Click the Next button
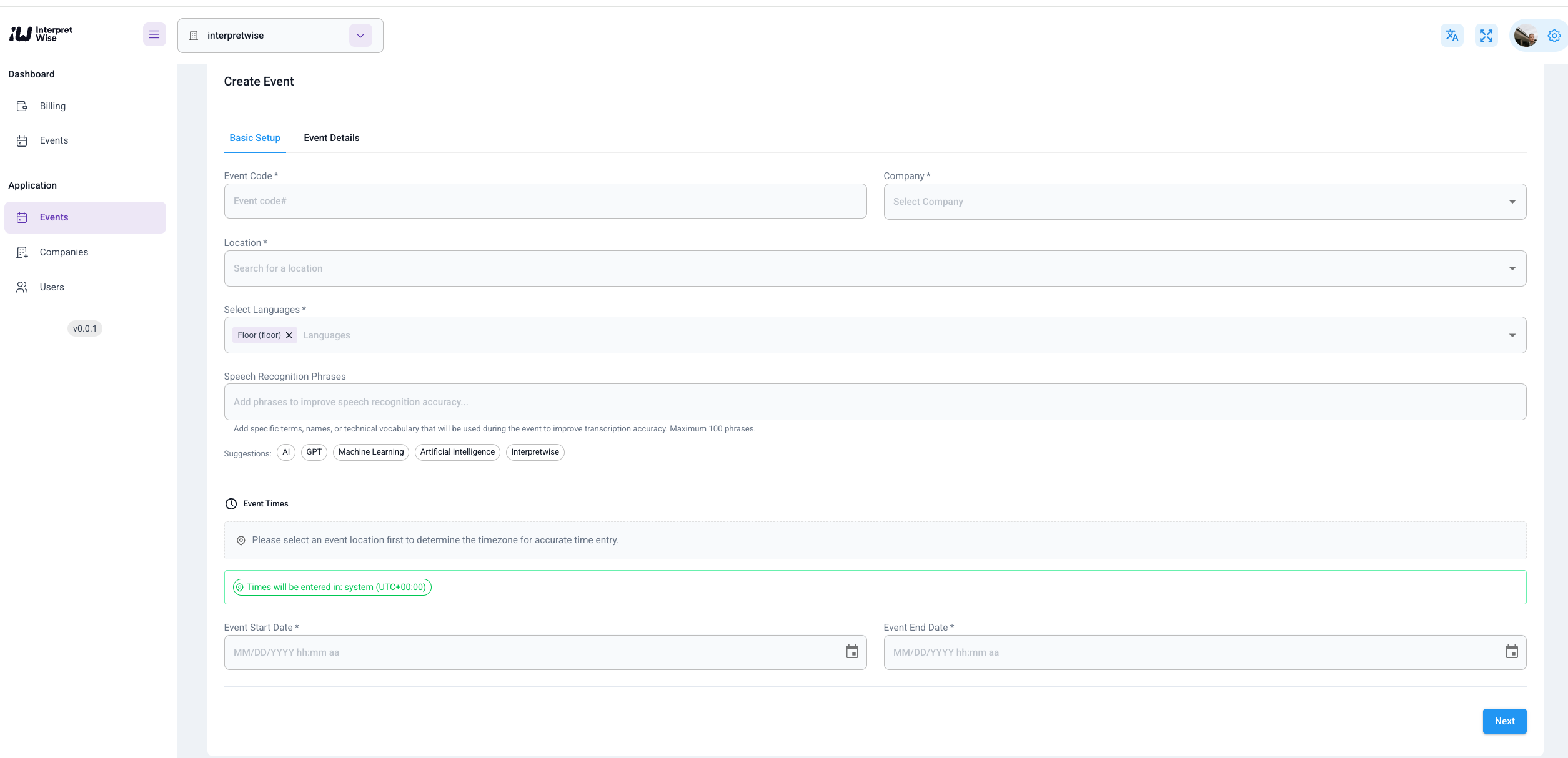This screenshot has height=758, width=1568. click(1504, 721)
